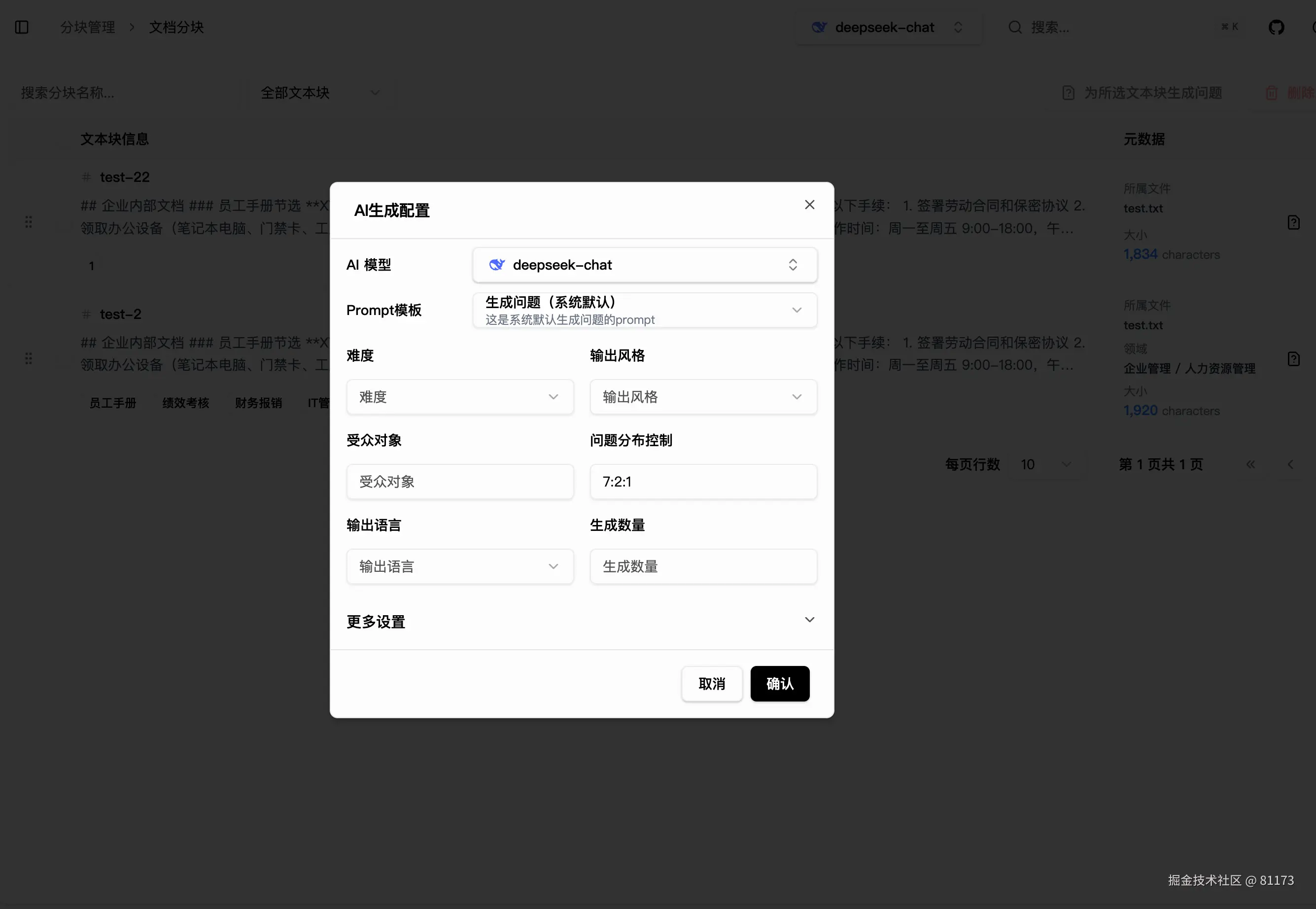The image size is (1316, 909).
Task: Click the document icon beside 为所选文本块生成问题
Action: 1069,92
